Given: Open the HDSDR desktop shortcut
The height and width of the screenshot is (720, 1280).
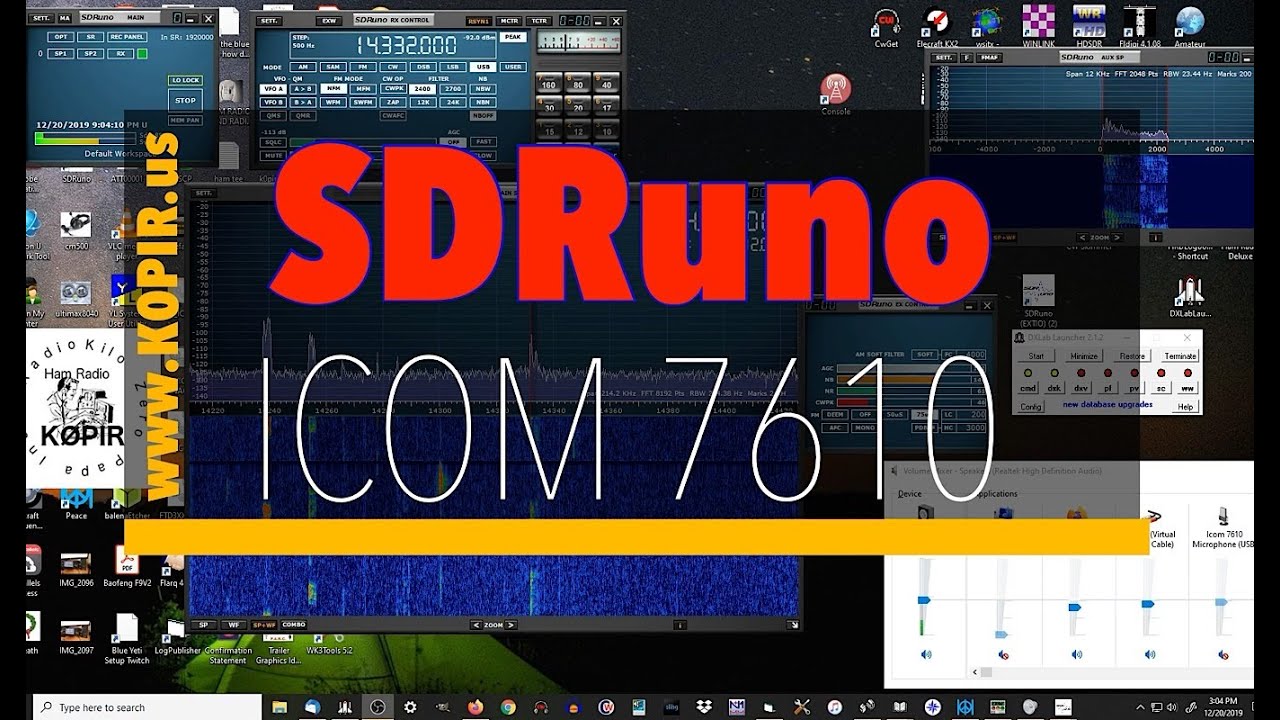Looking at the screenshot, I should click(1088, 27).
